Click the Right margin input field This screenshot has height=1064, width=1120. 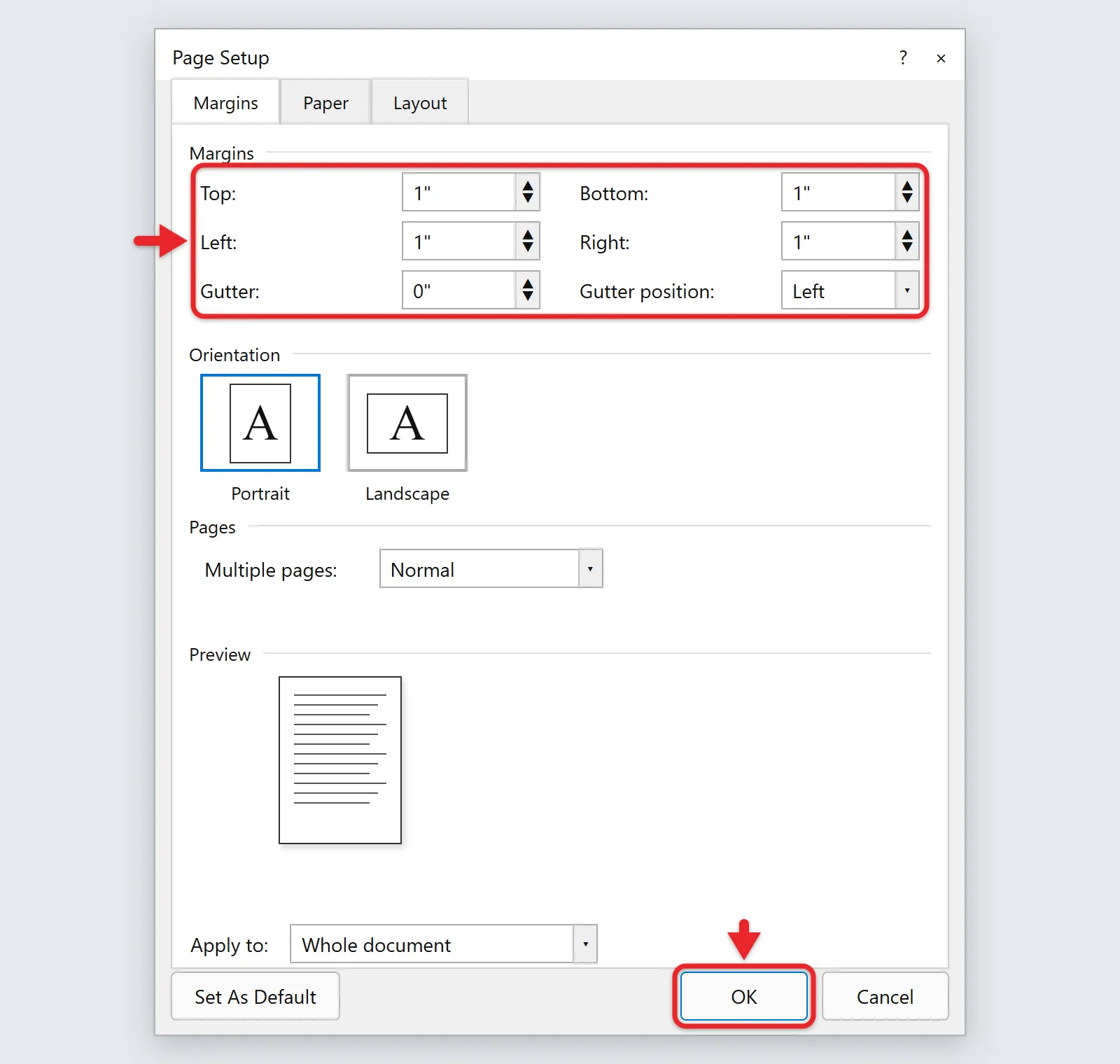click(x=839, y=241)
